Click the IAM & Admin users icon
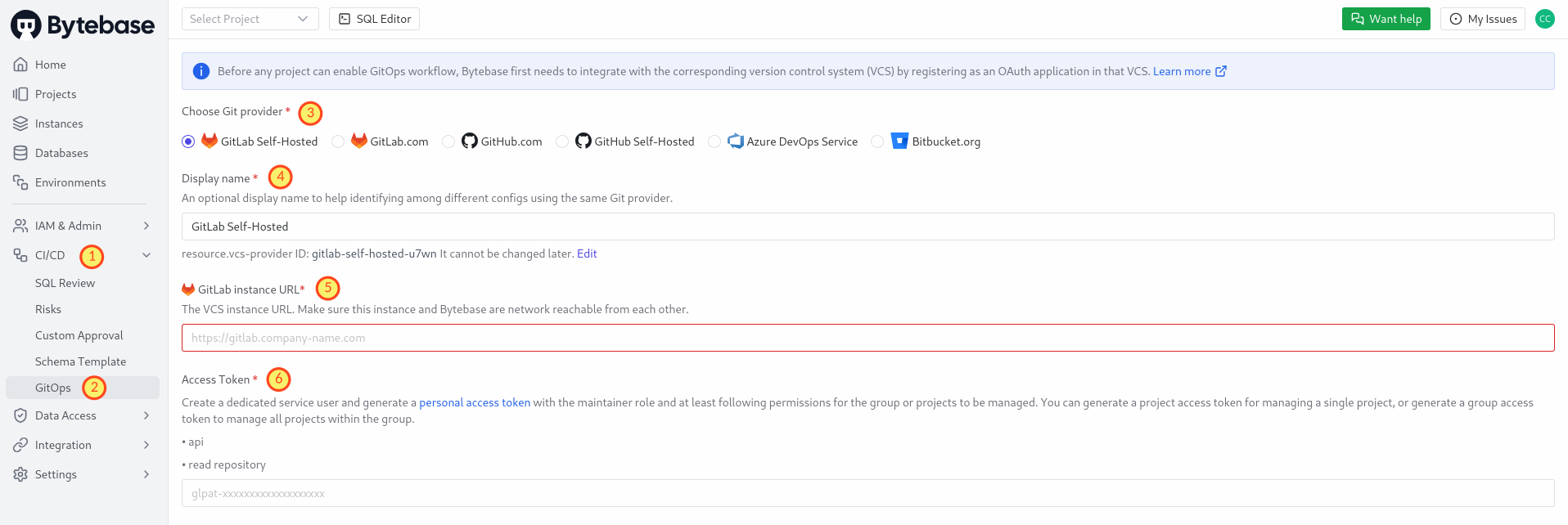This screenshot has height=525, width=1568. coord(20,226)
